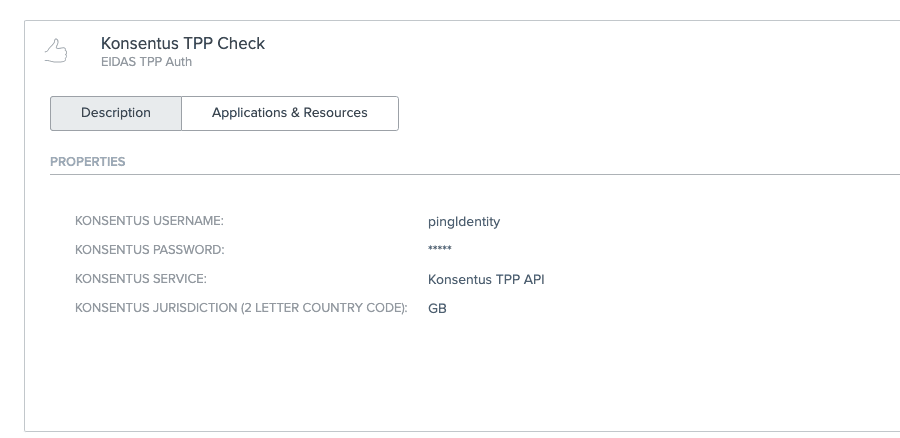Click the divider line under PROPERTIES
Screen dimensions: 900x438
pyautogui.click(x=475, y=174)
